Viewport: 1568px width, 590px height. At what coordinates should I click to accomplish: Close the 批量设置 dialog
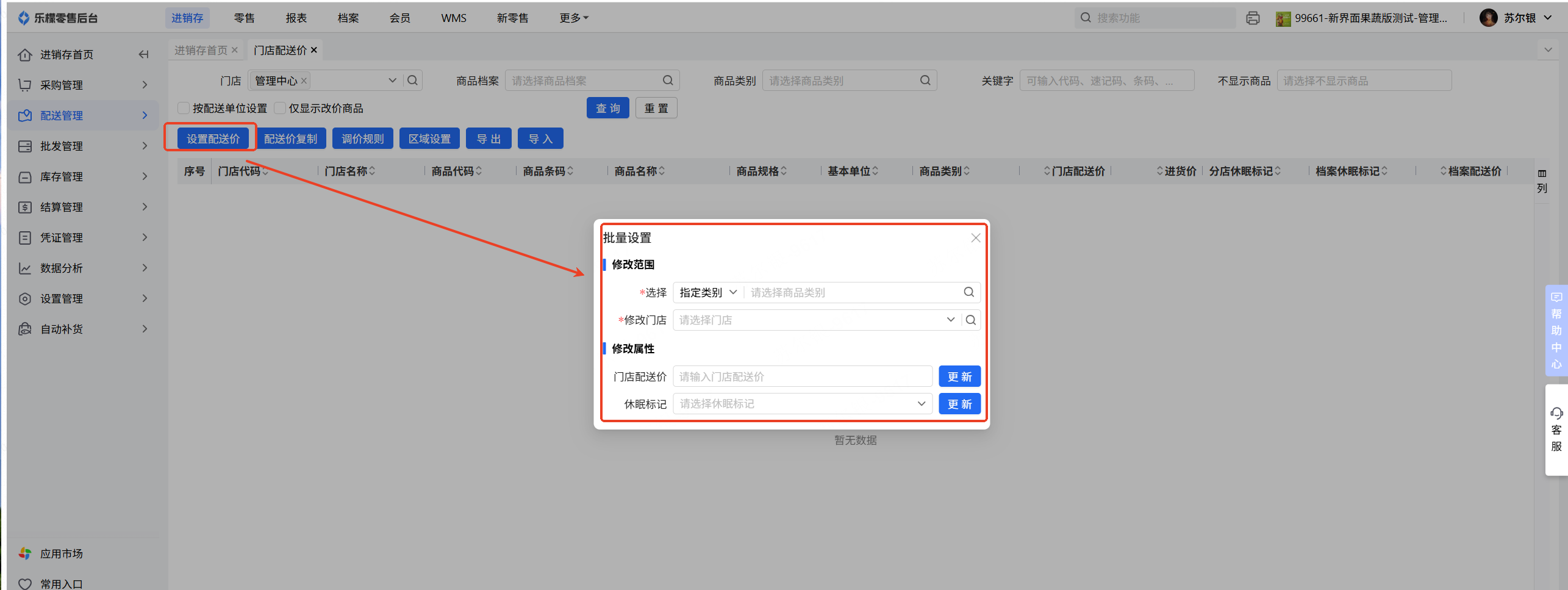coord(976,238)
